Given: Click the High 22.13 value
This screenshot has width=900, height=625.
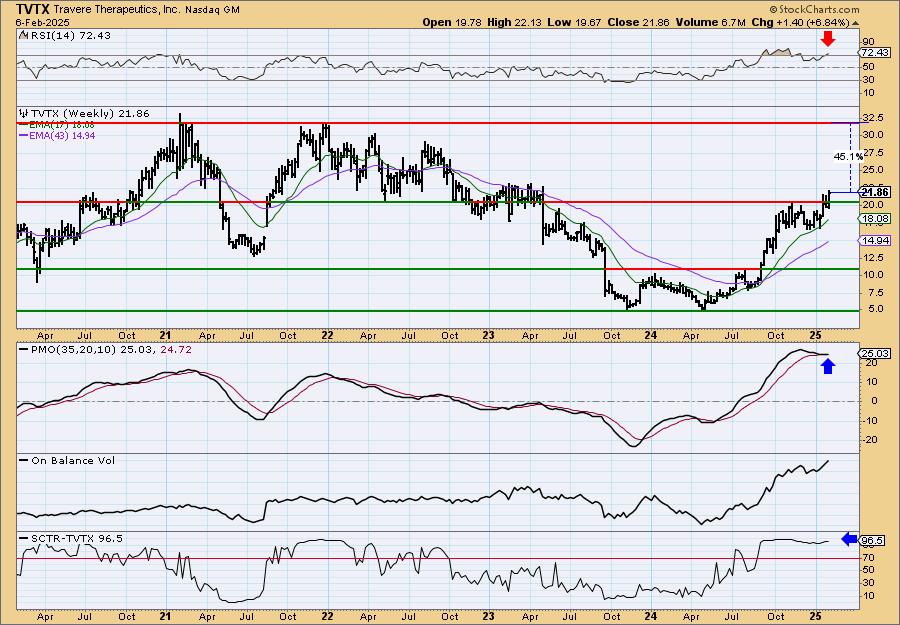Looking at the screenshot, I should coord(515,22).
